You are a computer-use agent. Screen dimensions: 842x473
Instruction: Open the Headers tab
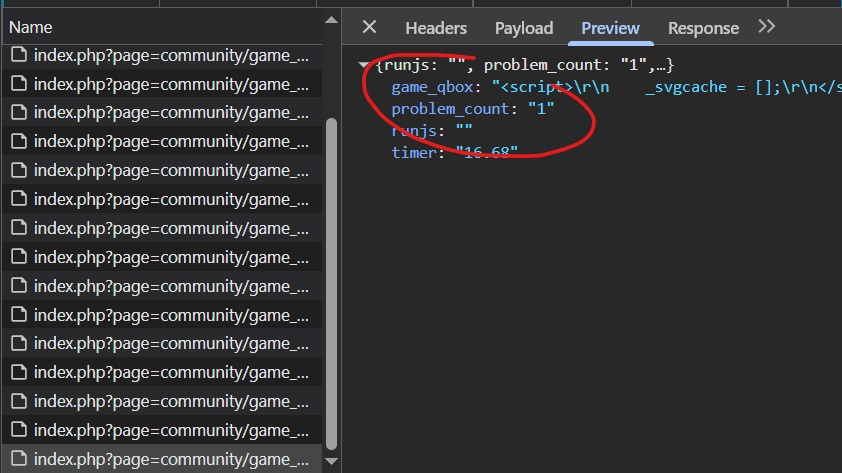[x=435, y=29]
